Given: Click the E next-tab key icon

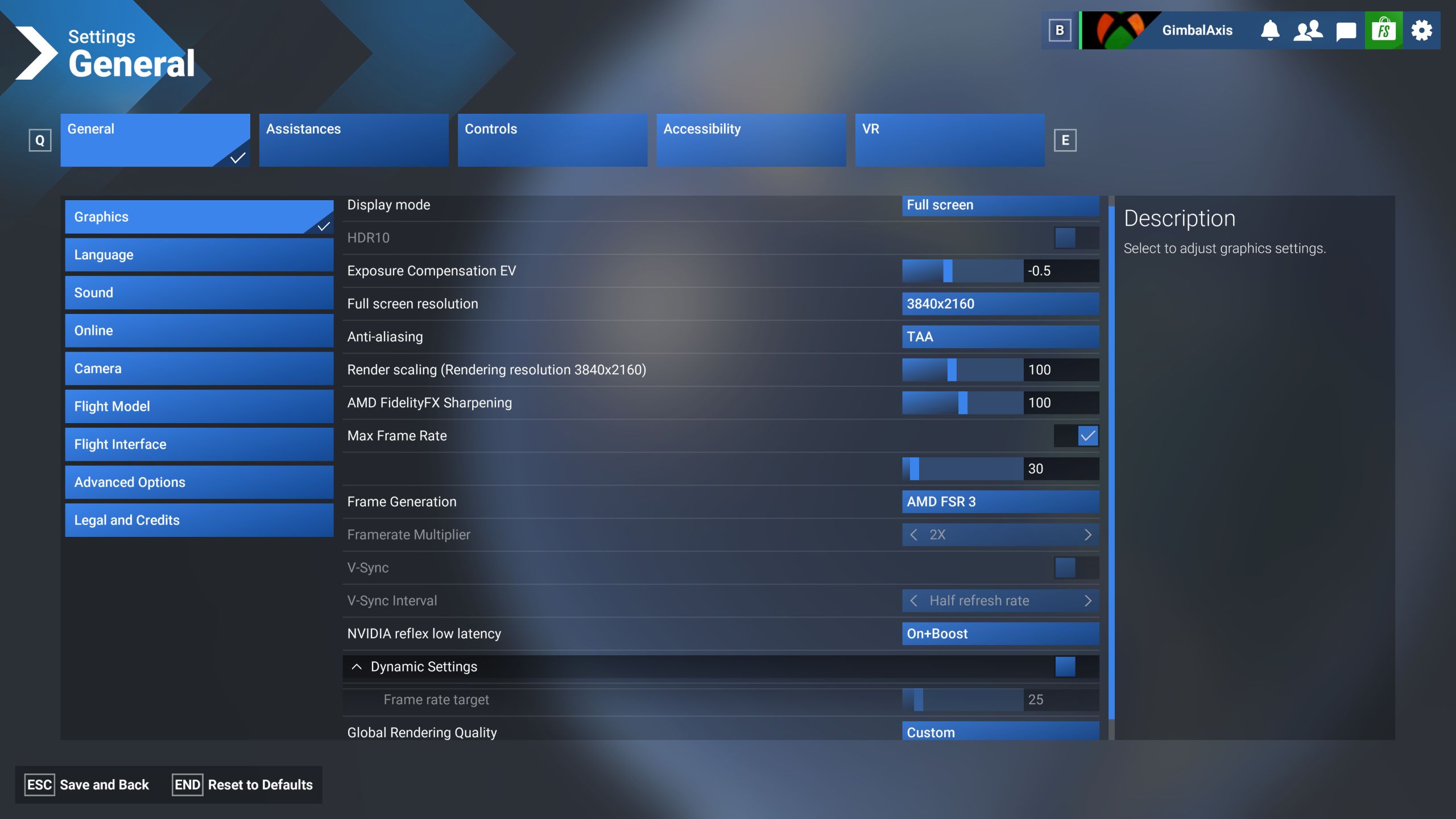Looking at the screenshot, I should (x=1065, y=140).
